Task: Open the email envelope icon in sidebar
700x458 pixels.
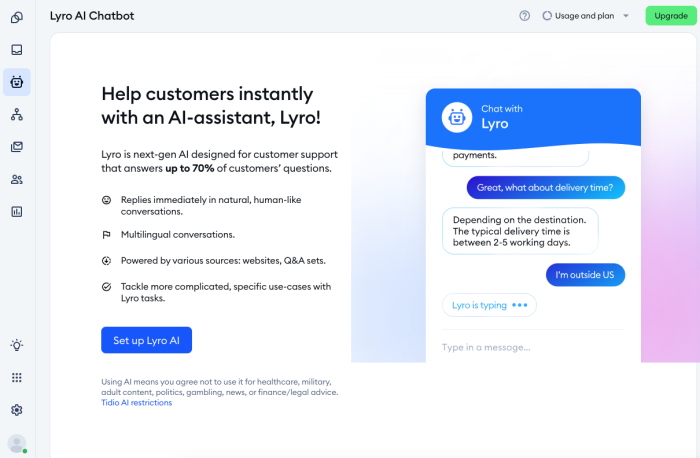Action: coord(17,147)
